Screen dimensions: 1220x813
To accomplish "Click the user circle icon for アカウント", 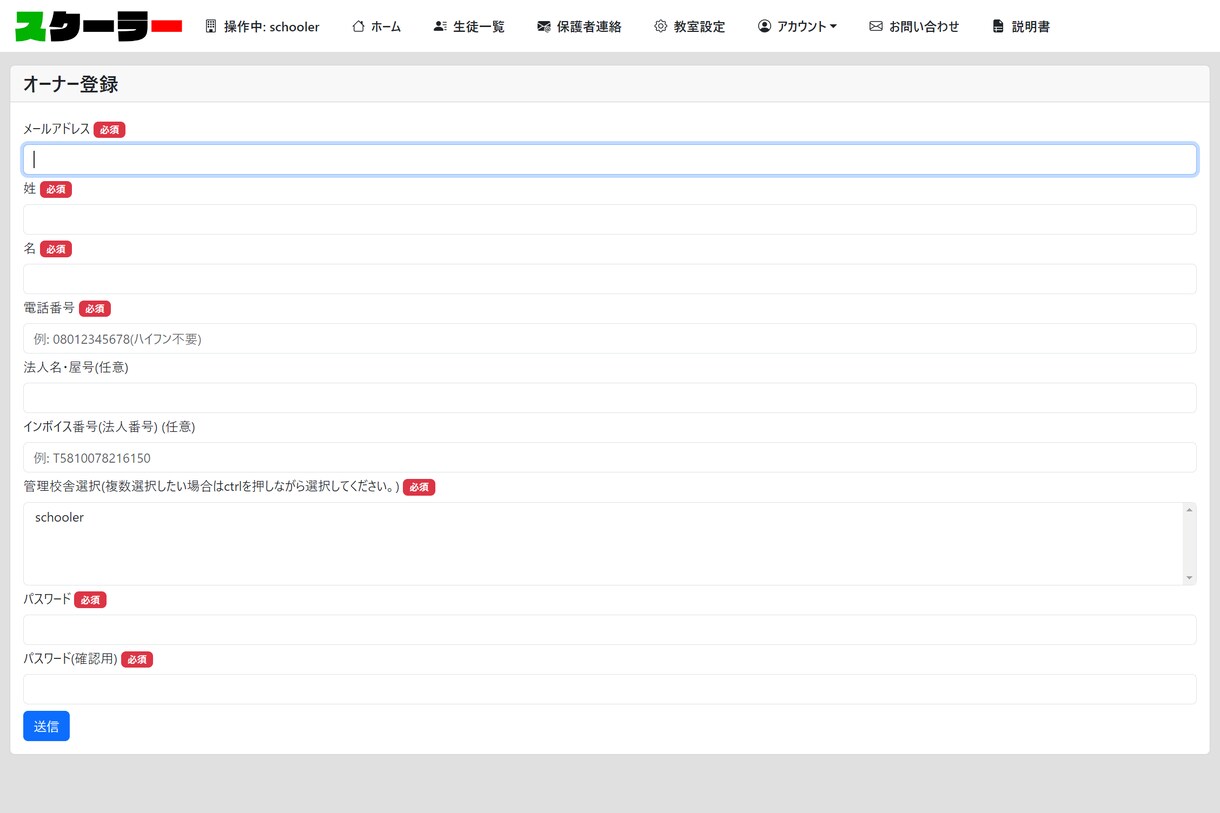I will [x=765, y=26].
